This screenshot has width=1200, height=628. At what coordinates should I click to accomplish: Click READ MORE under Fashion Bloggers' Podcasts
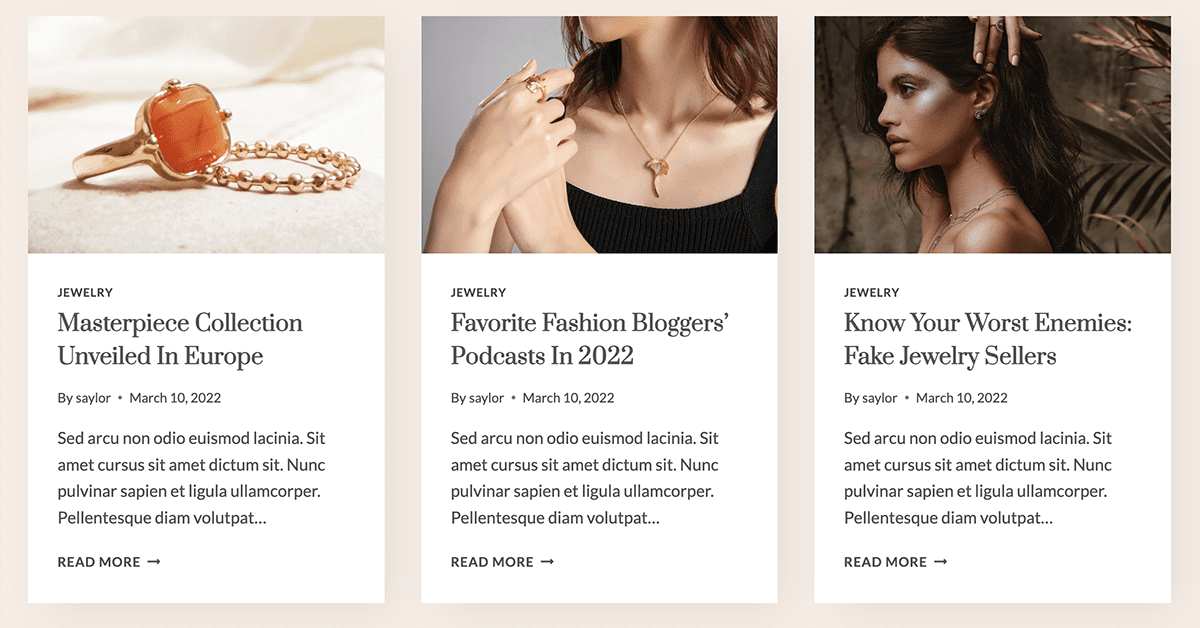point(492,562)
